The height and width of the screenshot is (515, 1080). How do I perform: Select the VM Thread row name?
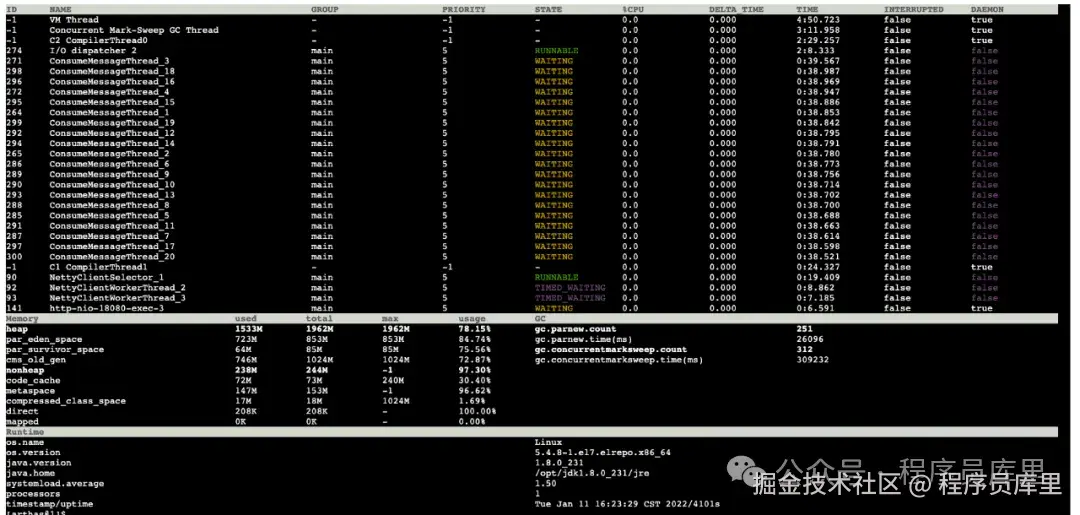coord(74,20)
